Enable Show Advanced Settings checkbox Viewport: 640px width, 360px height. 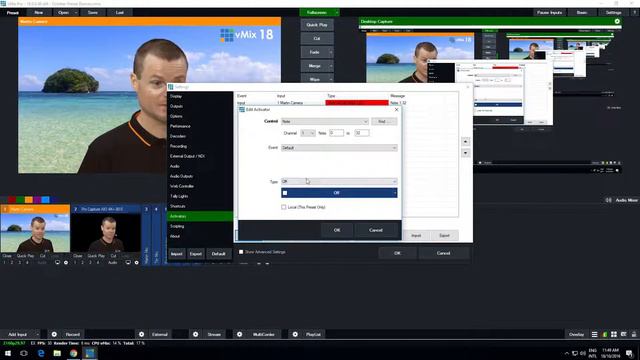click(241, 252)
